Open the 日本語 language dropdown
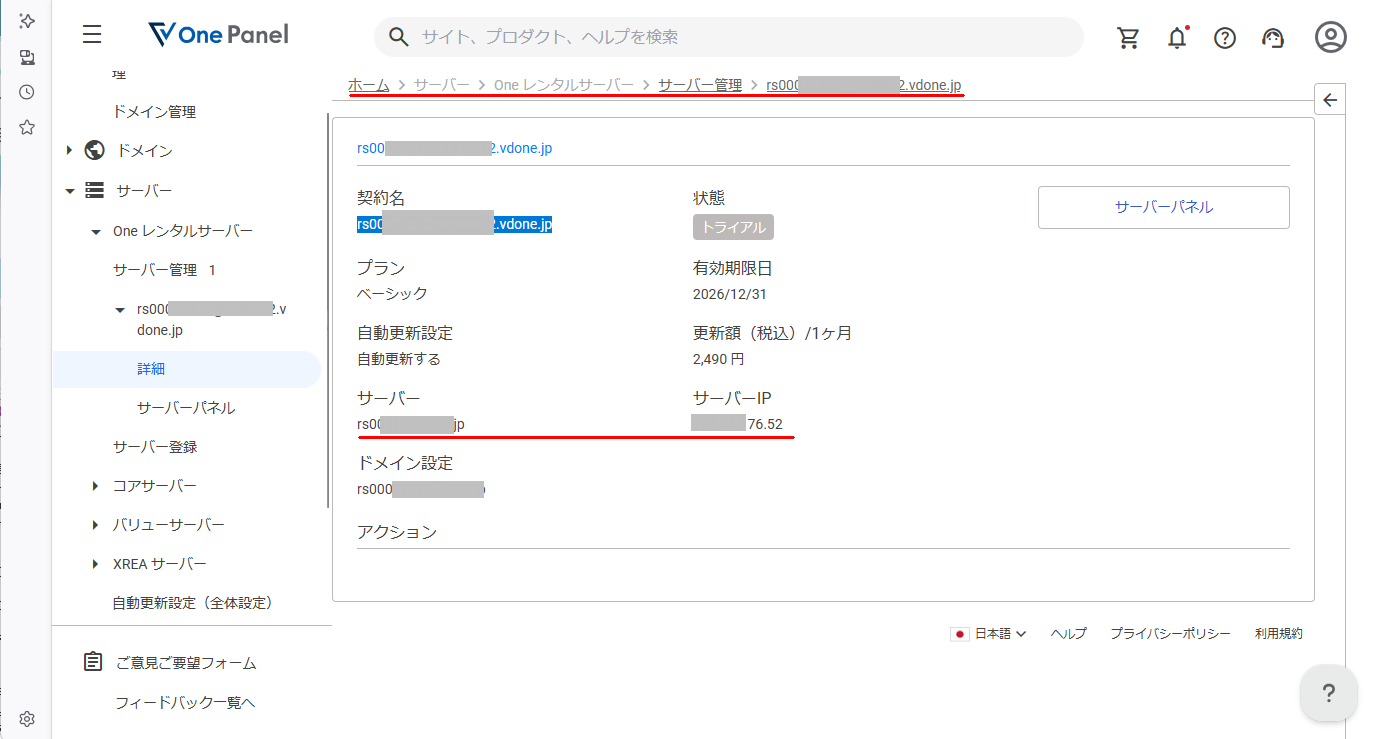The width and height of the screenshot is (1373, 739). [988, 633]
